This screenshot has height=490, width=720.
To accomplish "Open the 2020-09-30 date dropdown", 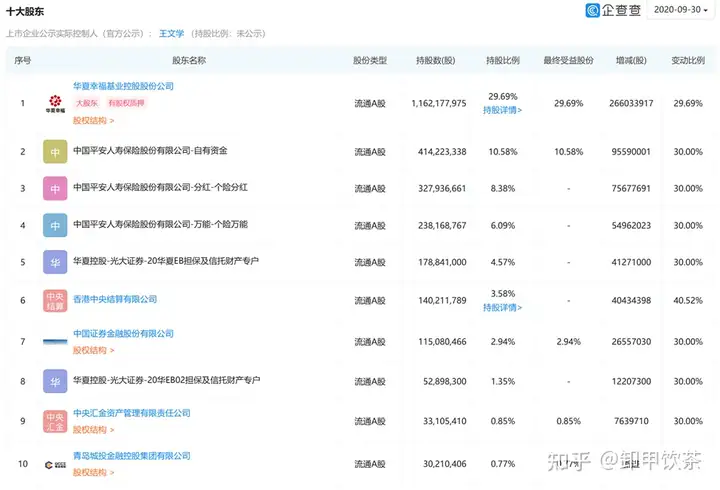I will pyautogui.click(x=681, y=10).
